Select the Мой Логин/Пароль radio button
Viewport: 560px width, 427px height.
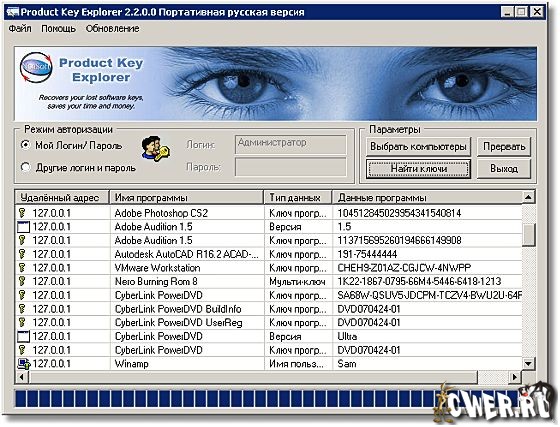[x=26, y=145]
